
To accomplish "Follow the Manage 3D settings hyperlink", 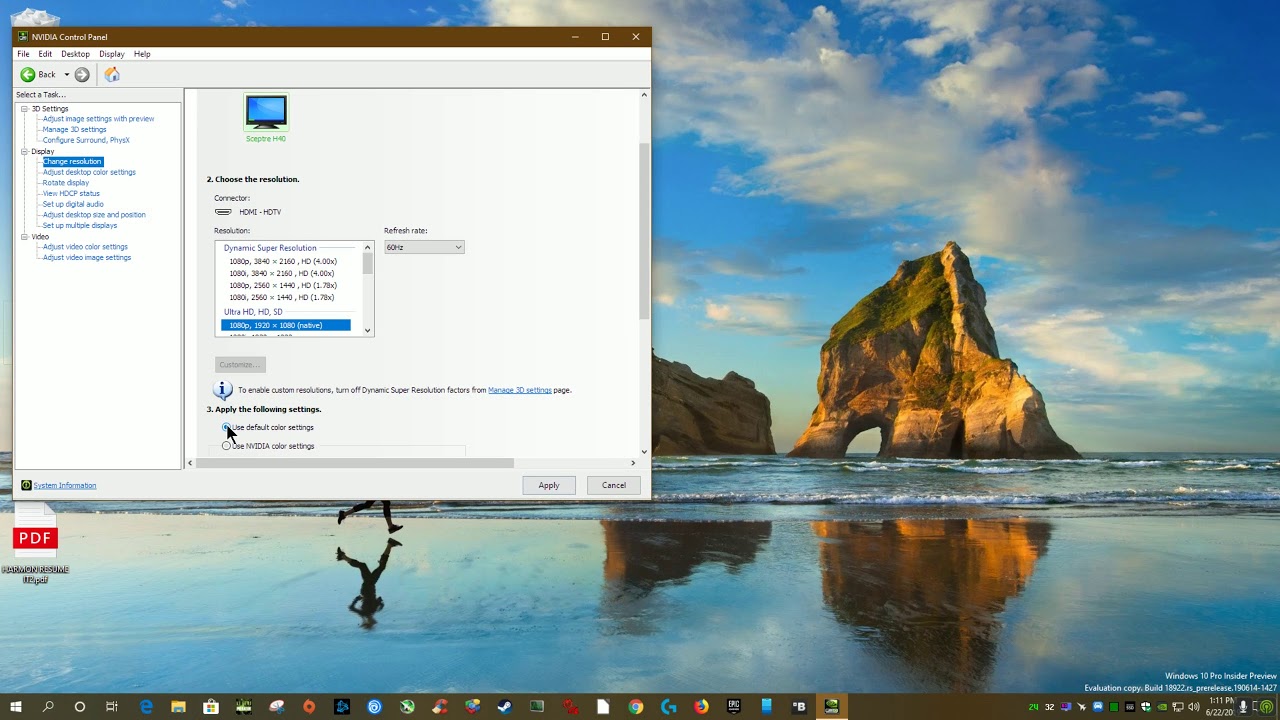I will coord(520,390).
